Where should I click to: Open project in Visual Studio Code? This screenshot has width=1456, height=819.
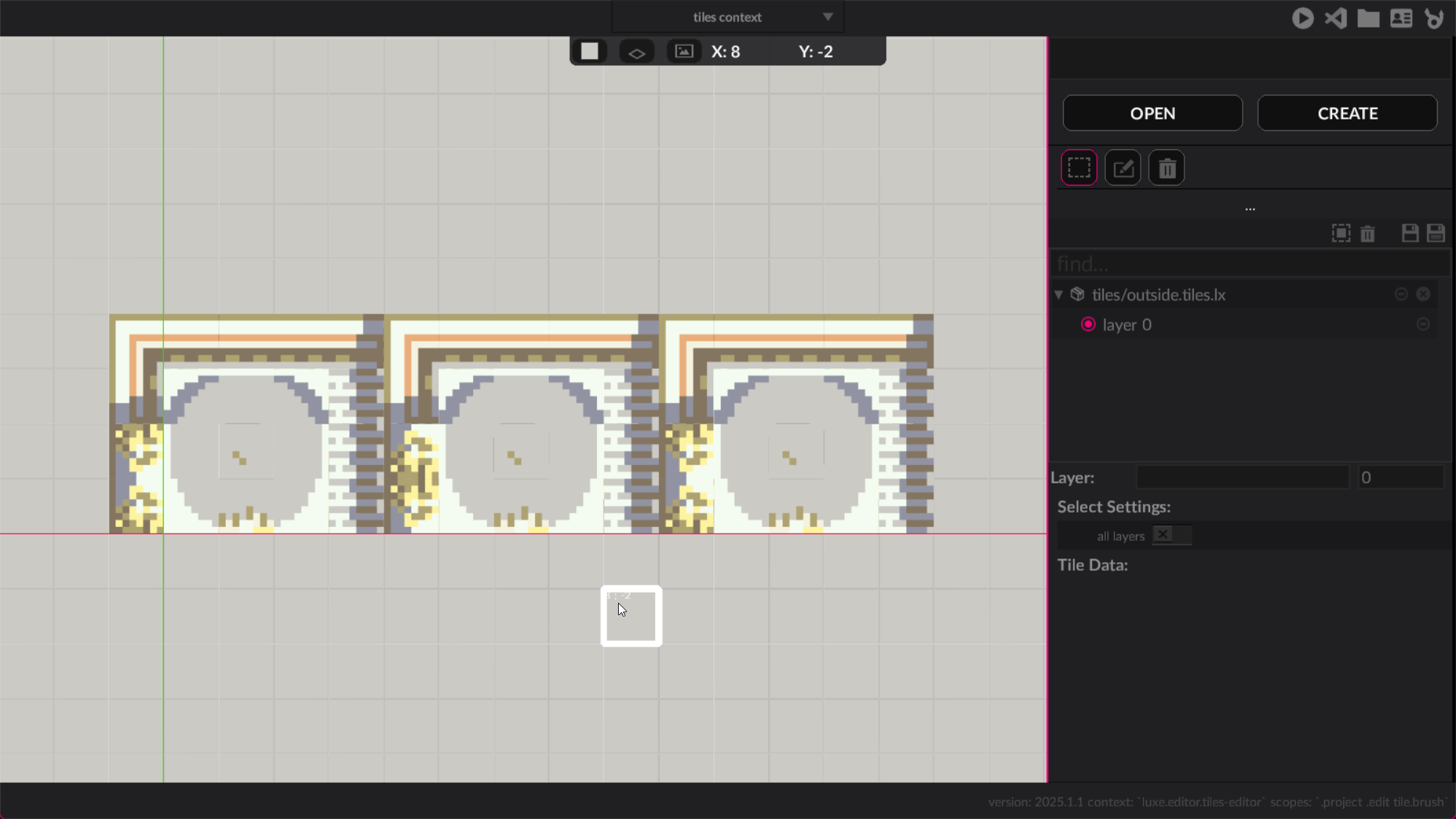pos(1336,18)
